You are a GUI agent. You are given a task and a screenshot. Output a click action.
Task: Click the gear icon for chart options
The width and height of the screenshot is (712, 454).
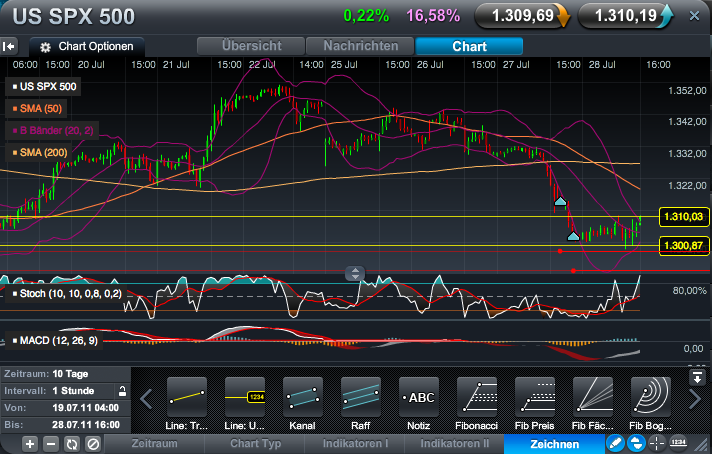click(45, 47)
